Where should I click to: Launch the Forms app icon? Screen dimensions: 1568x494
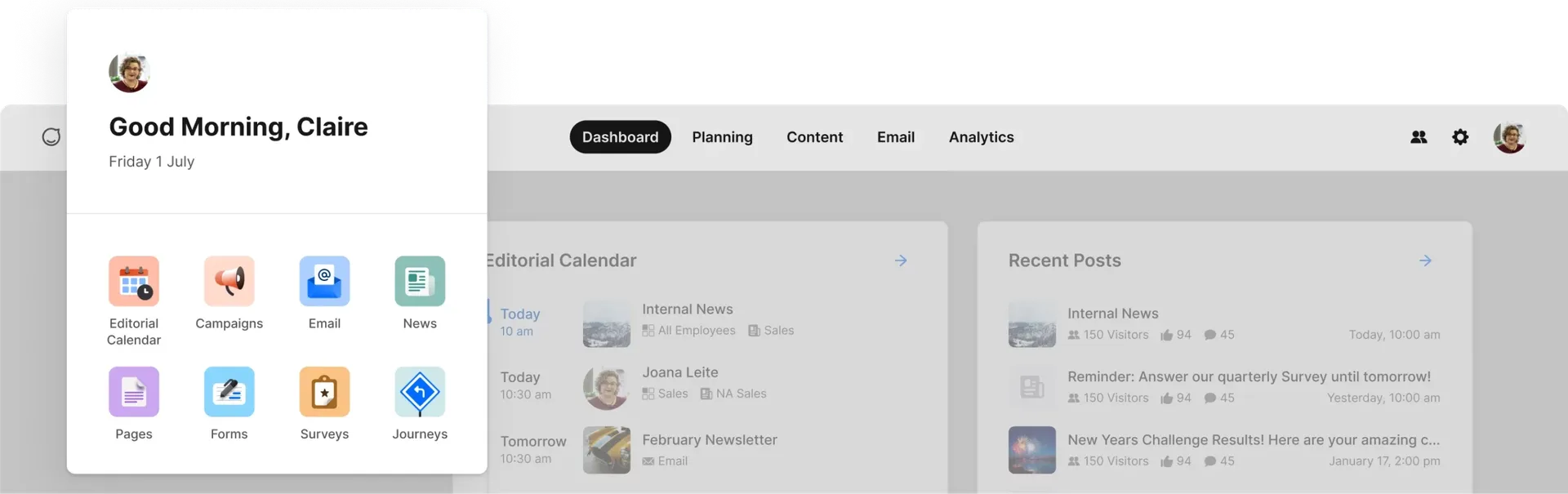pyautogui.click(x=229, y=392)
